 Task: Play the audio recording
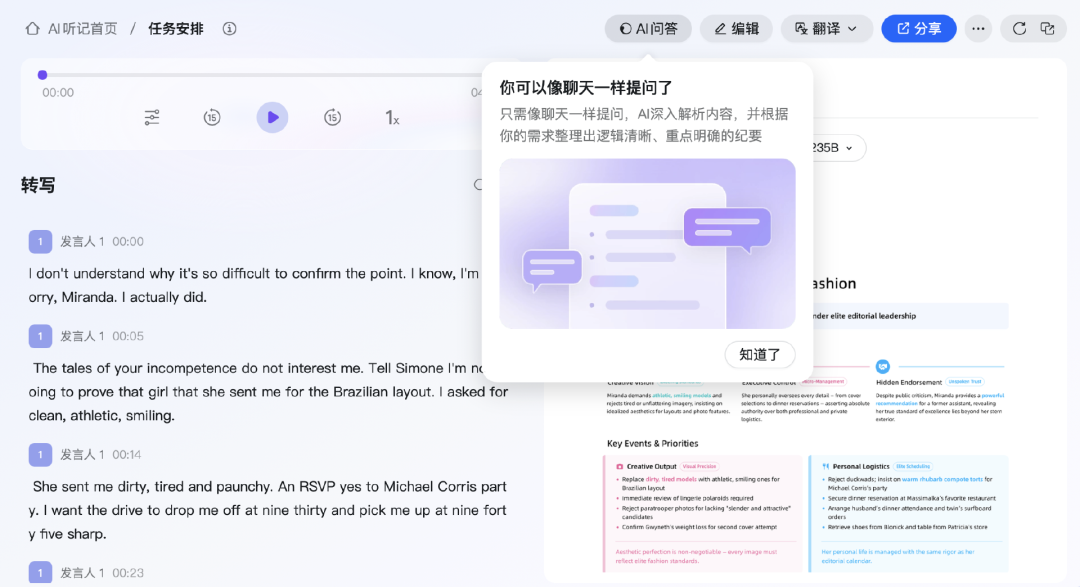pos(272,118)
